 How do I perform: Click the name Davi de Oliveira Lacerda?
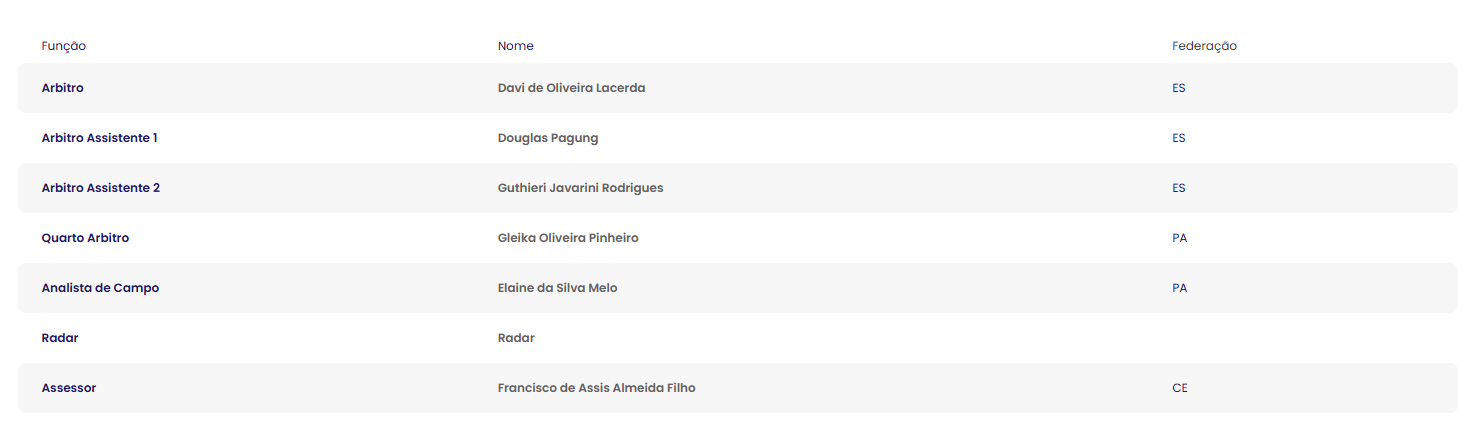tap(571, 88)
